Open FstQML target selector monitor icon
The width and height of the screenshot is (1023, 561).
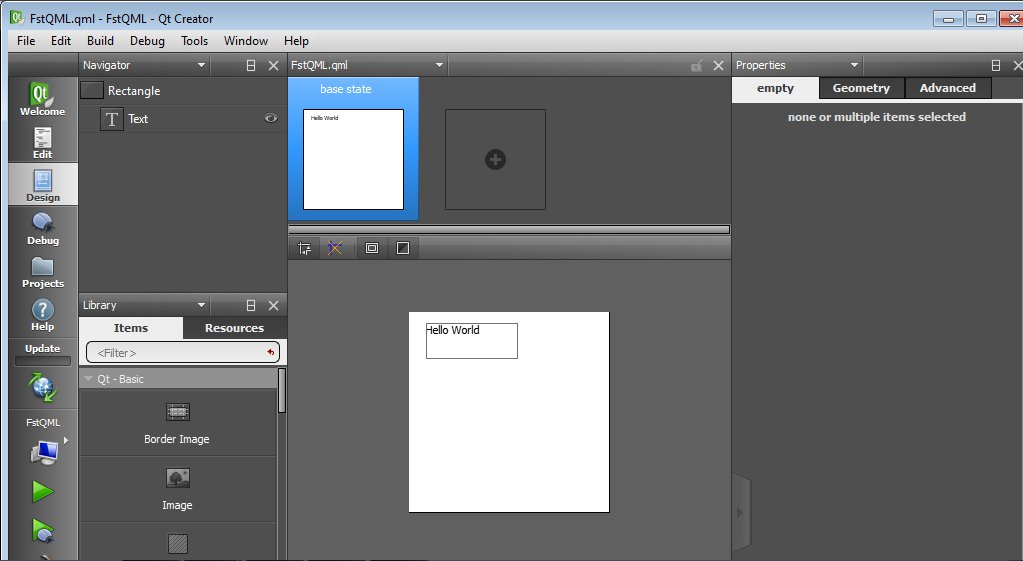44,452
